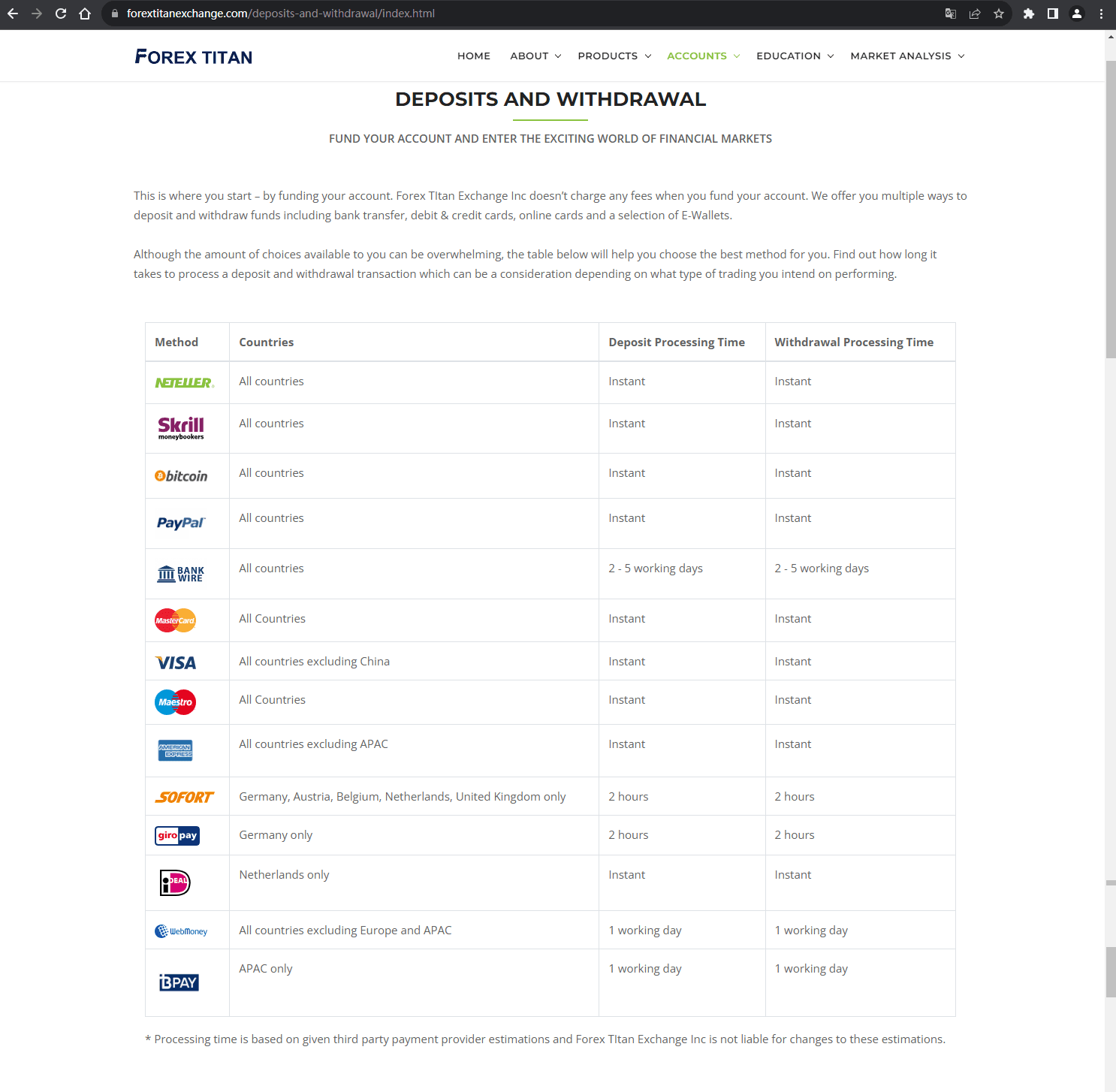Click the bitcoin logo

click(181, 476)
